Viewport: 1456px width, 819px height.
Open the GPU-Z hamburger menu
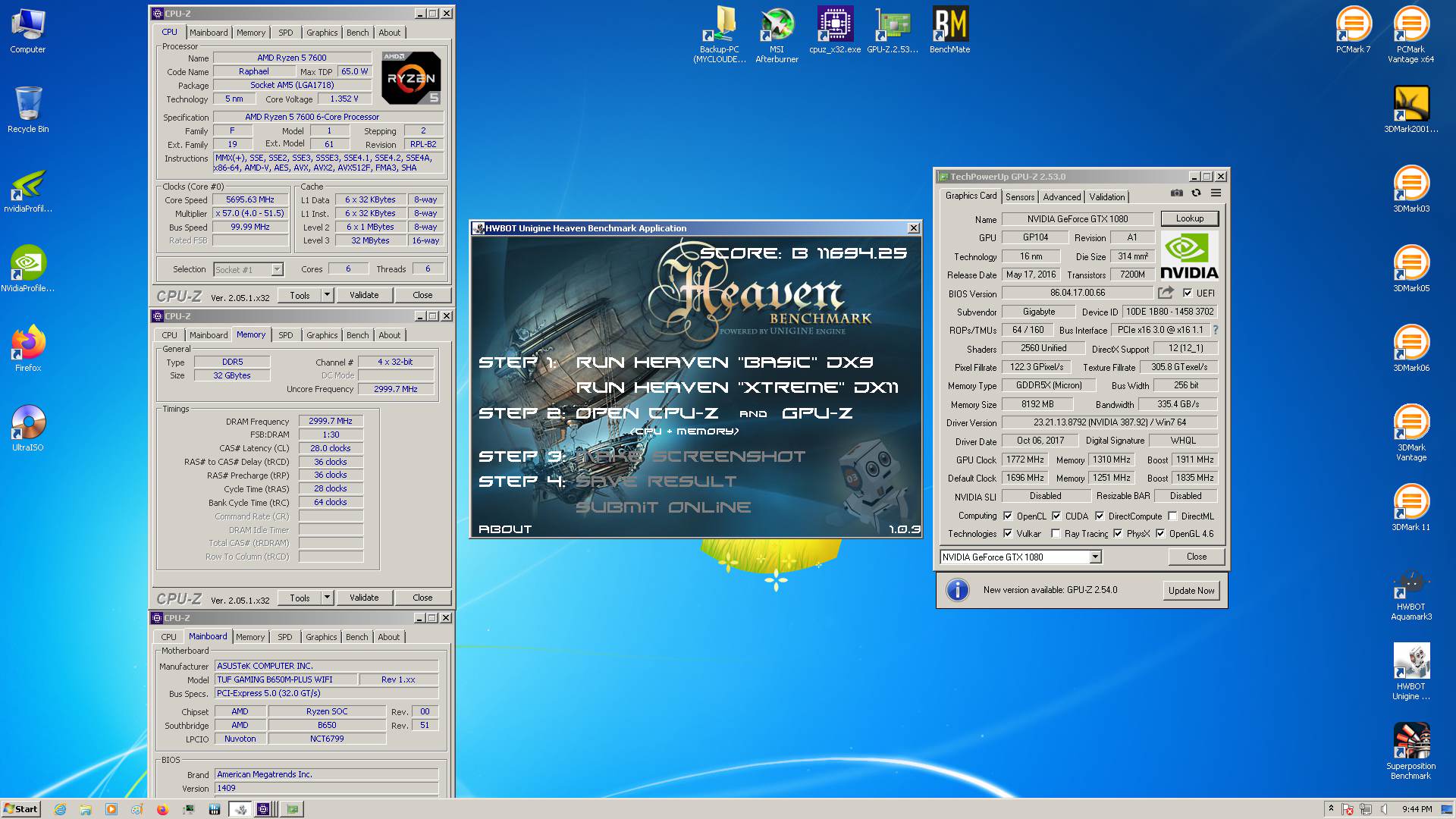click(1216, 193)
